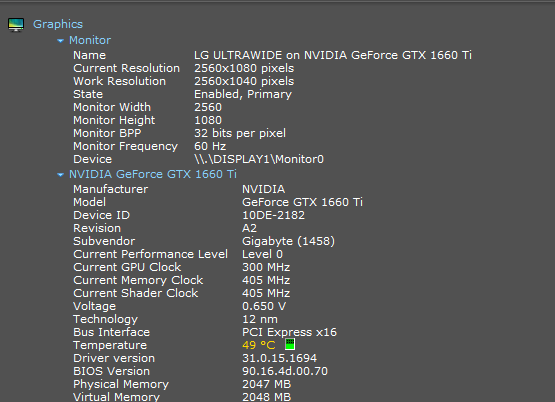Screen dimensions: 555x402
Task: Click the Name label in Monitor section
Action: pyautogui.click(x=90, y=55)
